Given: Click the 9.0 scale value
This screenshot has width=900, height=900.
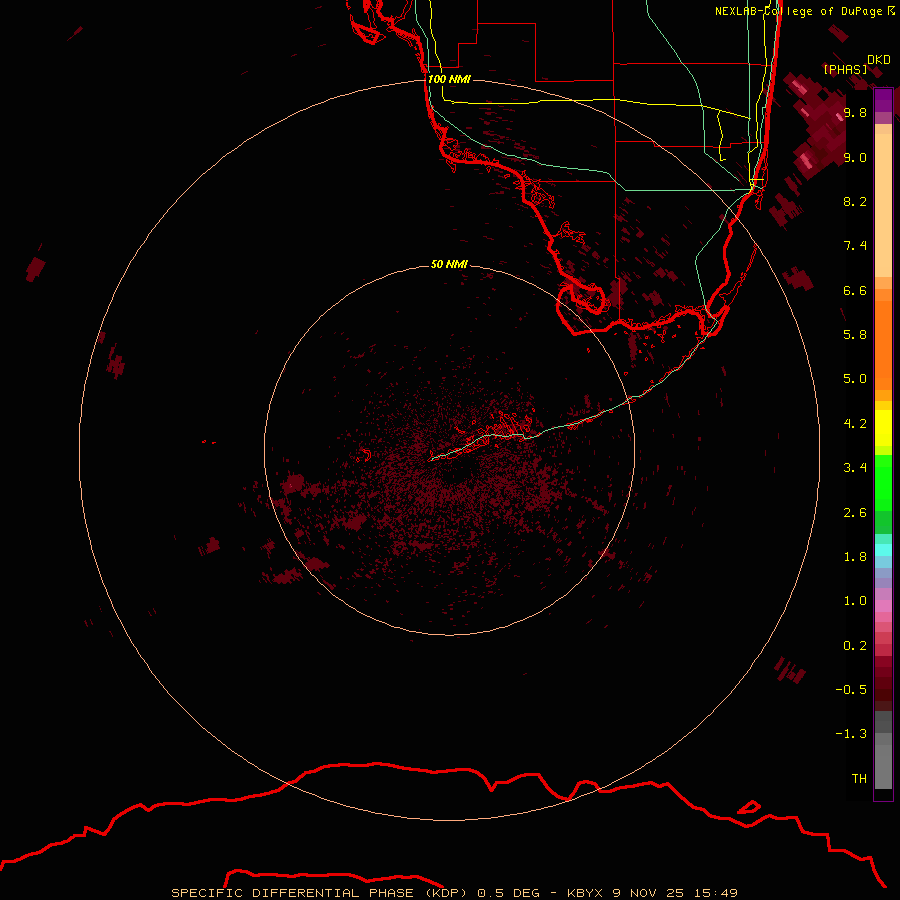Looking at the screenshot, I should pos(855,157).
